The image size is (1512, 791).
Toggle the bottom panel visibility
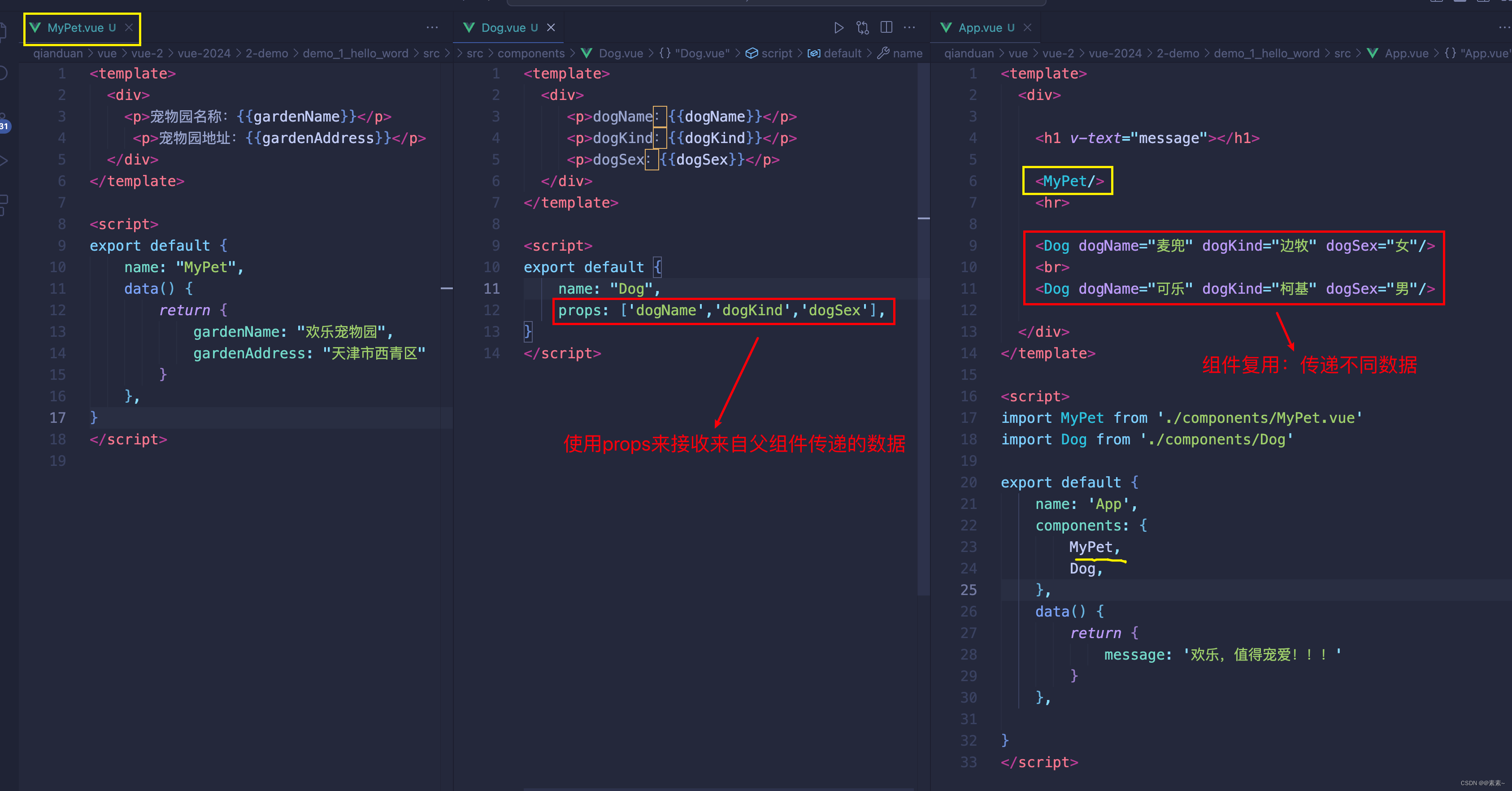[1460, 2]
